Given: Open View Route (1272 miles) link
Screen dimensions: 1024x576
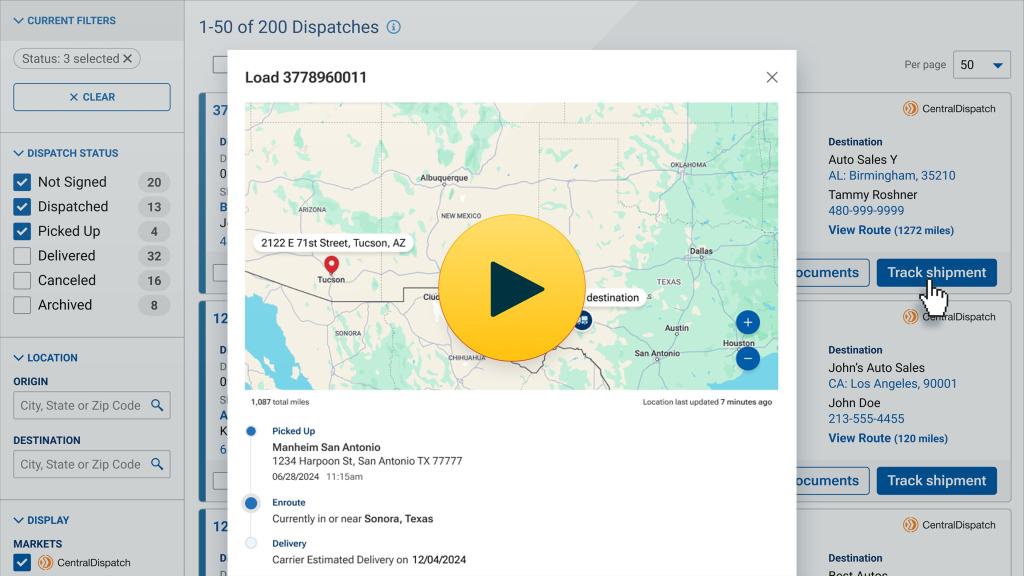Looking at the screenshot, I should [x=890, y=230].
